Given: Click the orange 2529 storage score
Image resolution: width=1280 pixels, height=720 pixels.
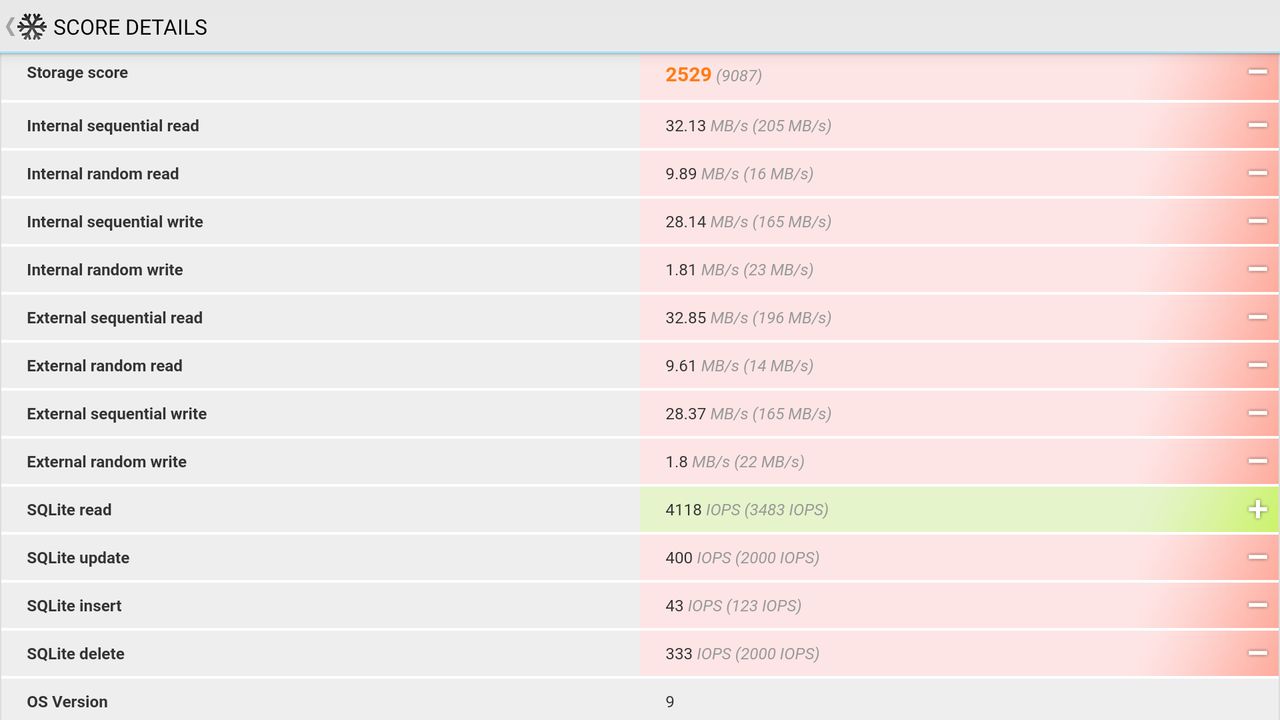Looking at the screenshot, I should click(x=688, y=75).
